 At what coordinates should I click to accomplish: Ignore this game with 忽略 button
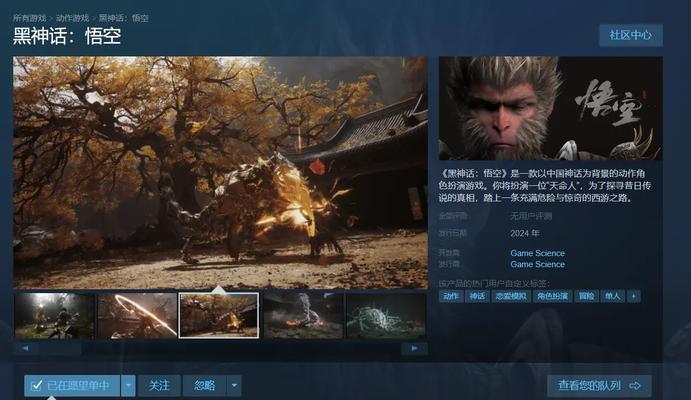coord(205,385)
